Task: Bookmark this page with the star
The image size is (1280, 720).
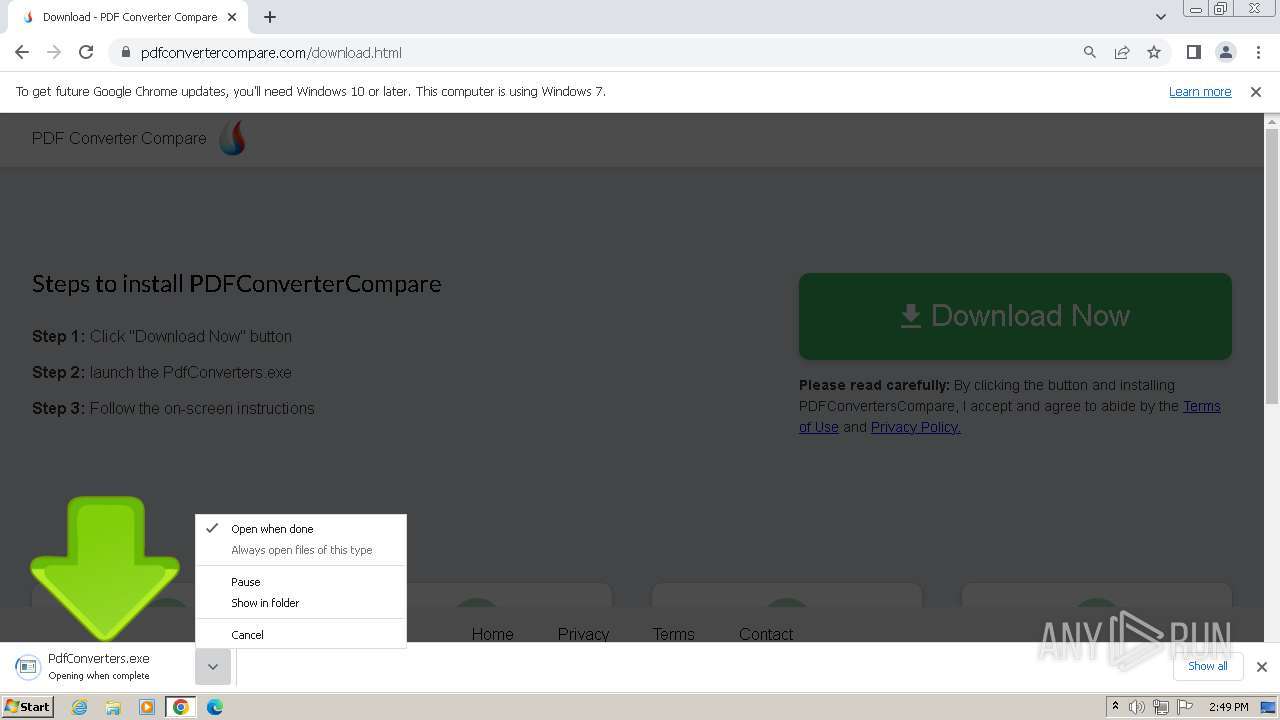Action: point(1154,52)
